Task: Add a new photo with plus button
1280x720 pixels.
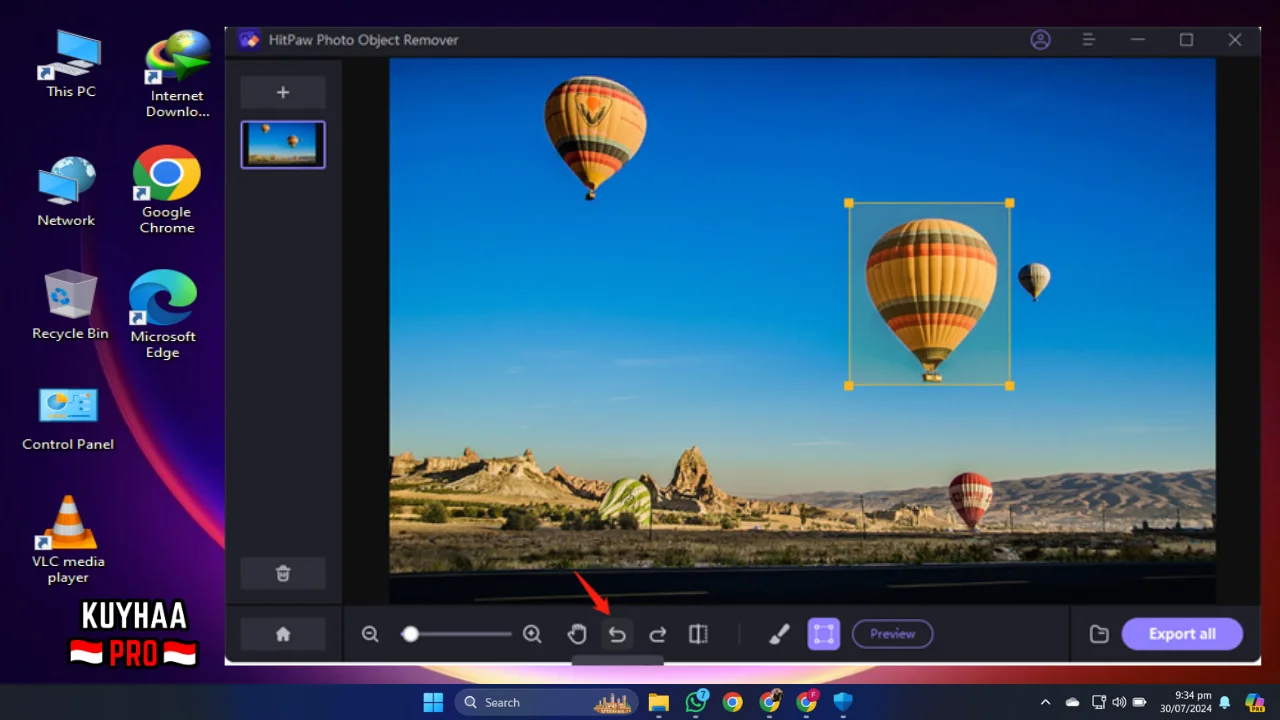Action: pyautogui.click(x=283, y=92)
